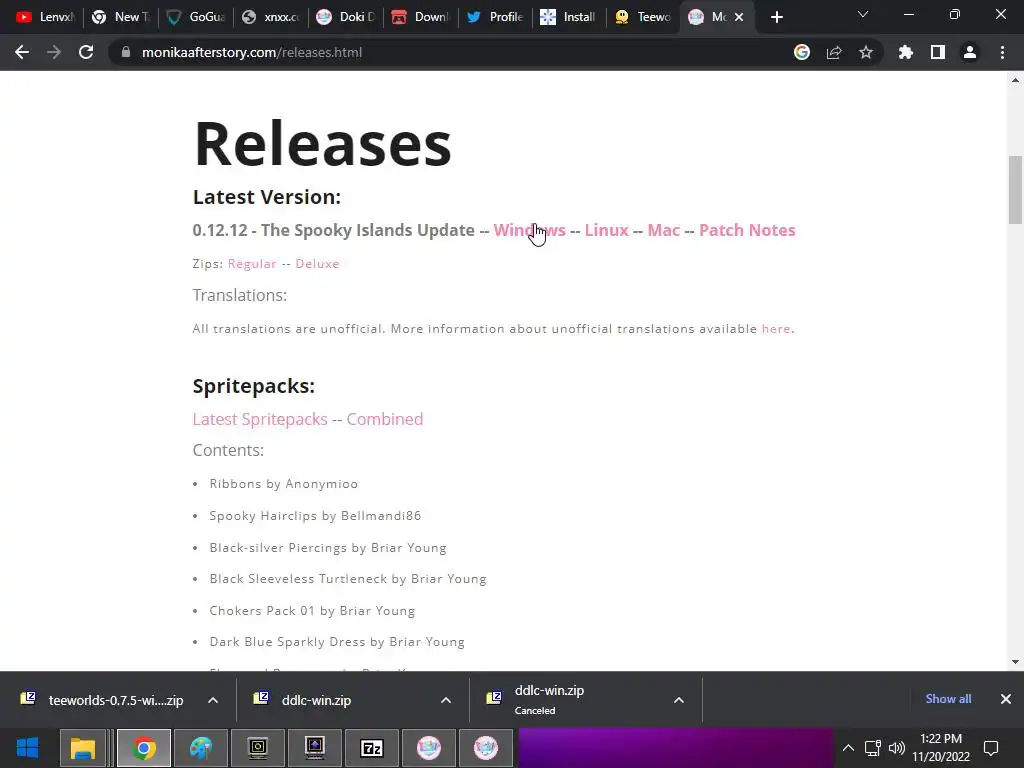Open the Regular zip link
Screen dimensions: 1024x768
pos(252,264)
